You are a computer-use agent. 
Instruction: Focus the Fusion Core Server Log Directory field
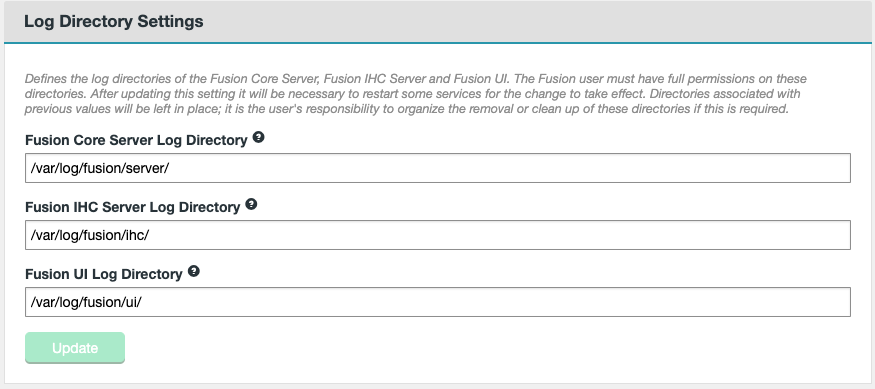(x=438, y=168)
